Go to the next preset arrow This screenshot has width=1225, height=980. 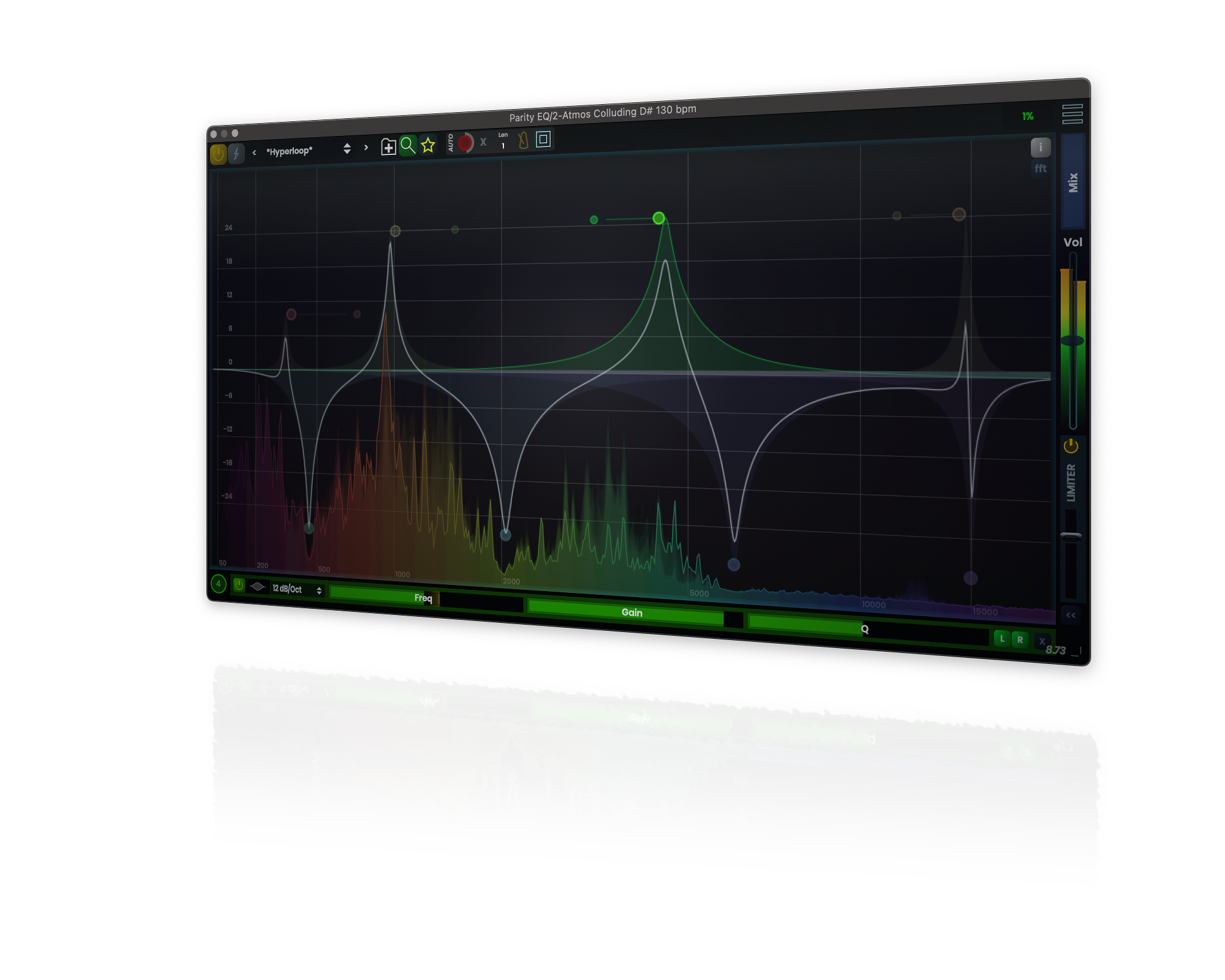click(x=366, y=148)
